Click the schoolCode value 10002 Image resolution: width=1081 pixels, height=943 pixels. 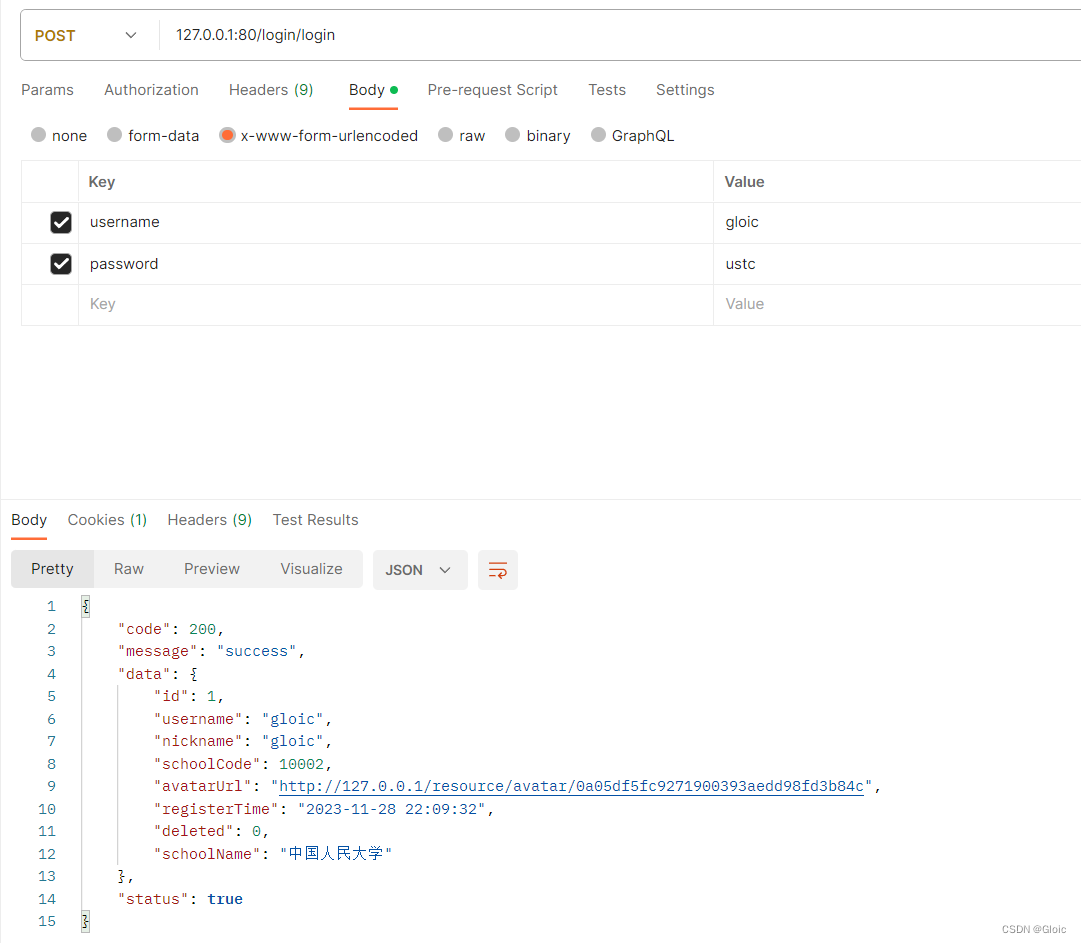point(301,764)
